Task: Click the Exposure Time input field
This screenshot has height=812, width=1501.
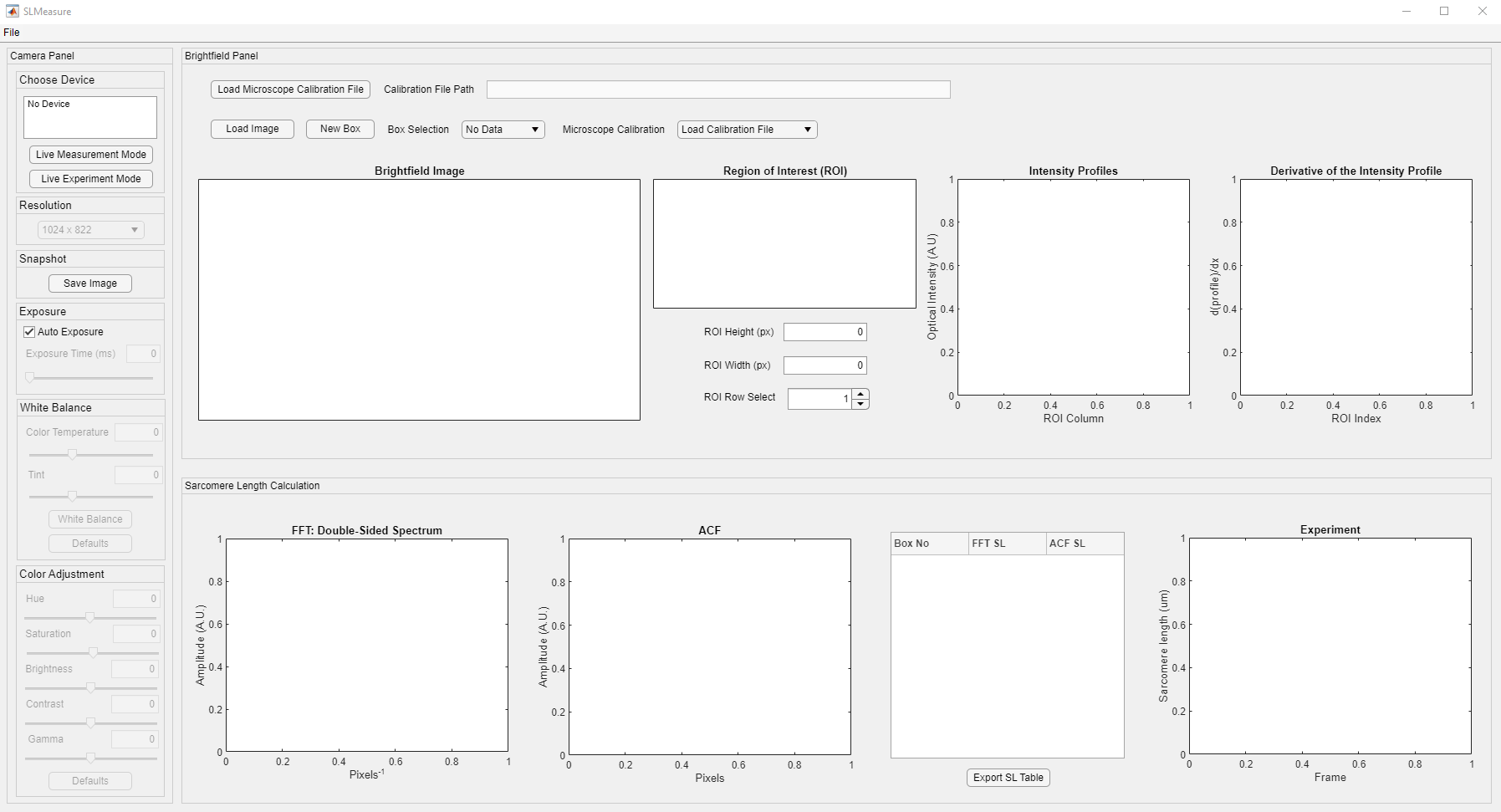Action: 143,354
